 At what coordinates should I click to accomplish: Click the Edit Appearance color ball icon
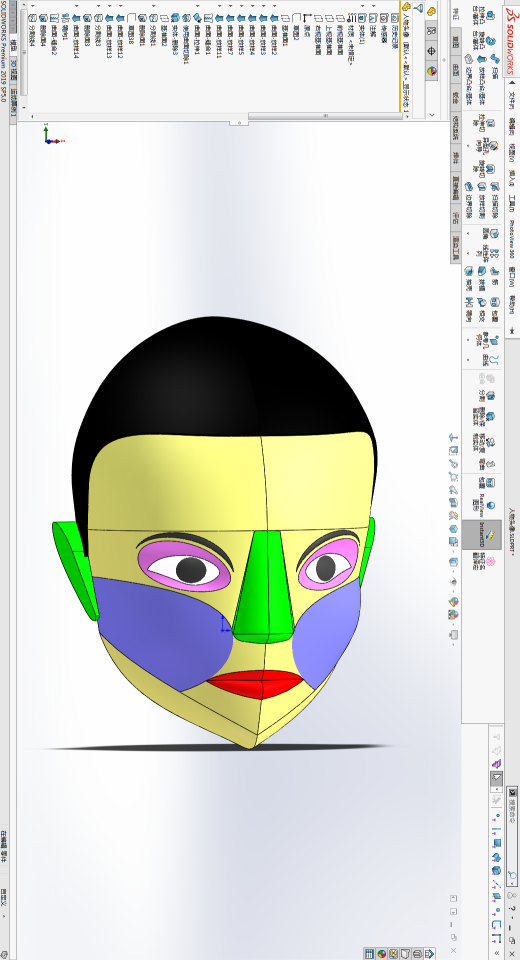click(453, 601)
